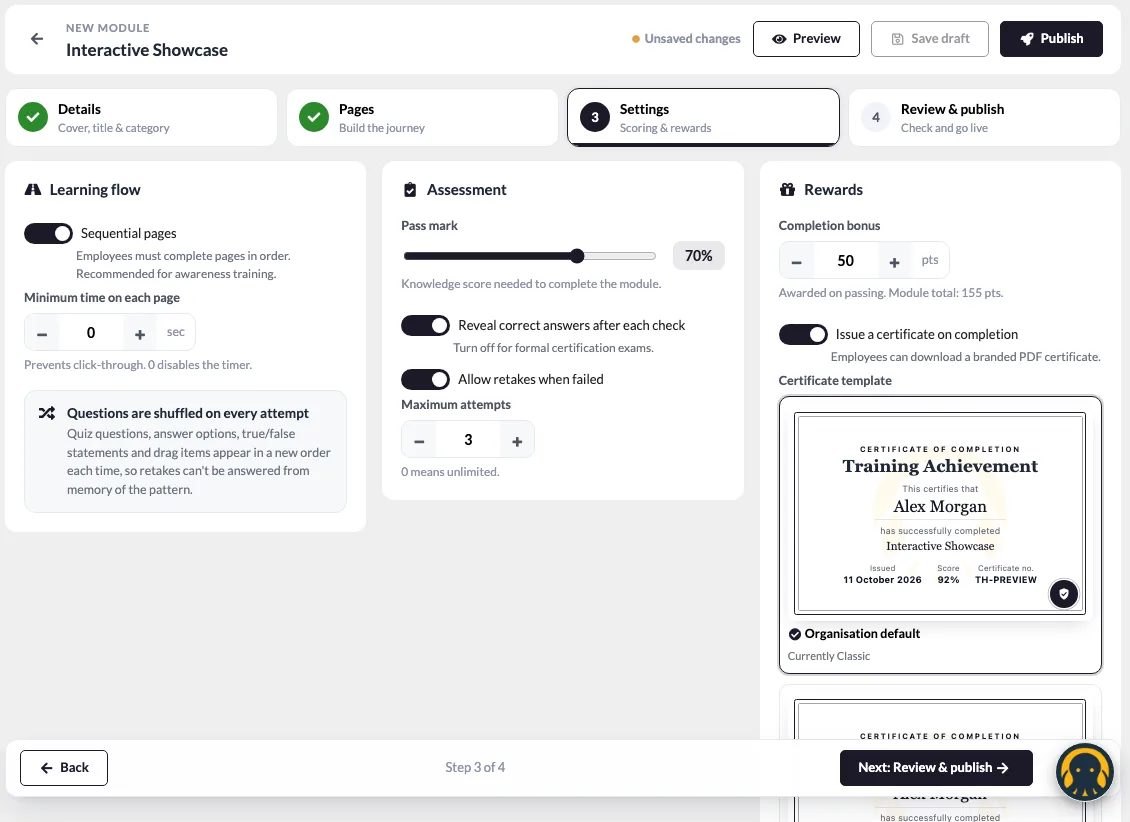Click the shuffle icon in info box

(x=47, y=414)
